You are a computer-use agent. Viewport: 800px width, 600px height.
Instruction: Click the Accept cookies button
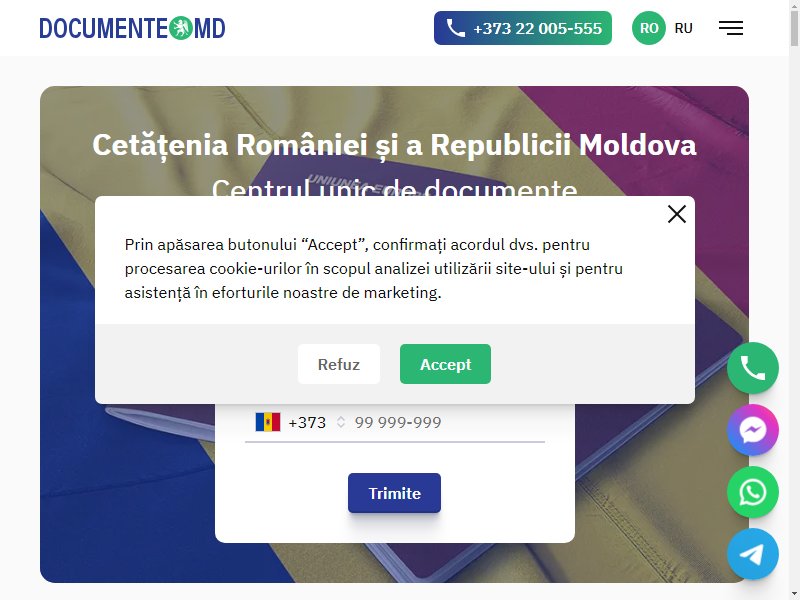pyautogui.click(x=445, y=364)
